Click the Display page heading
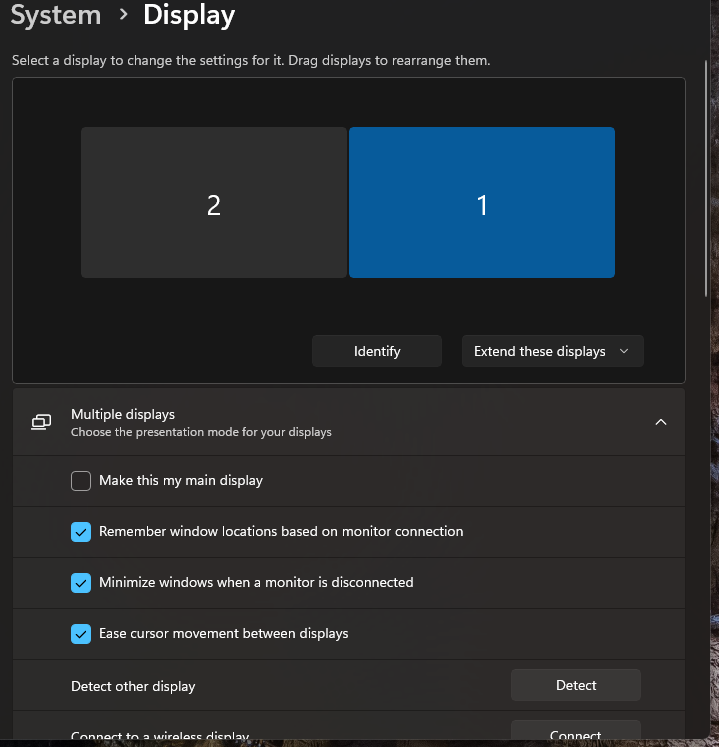Image resolution: width=719 pixels, height=747 pixels. (189, 15)
